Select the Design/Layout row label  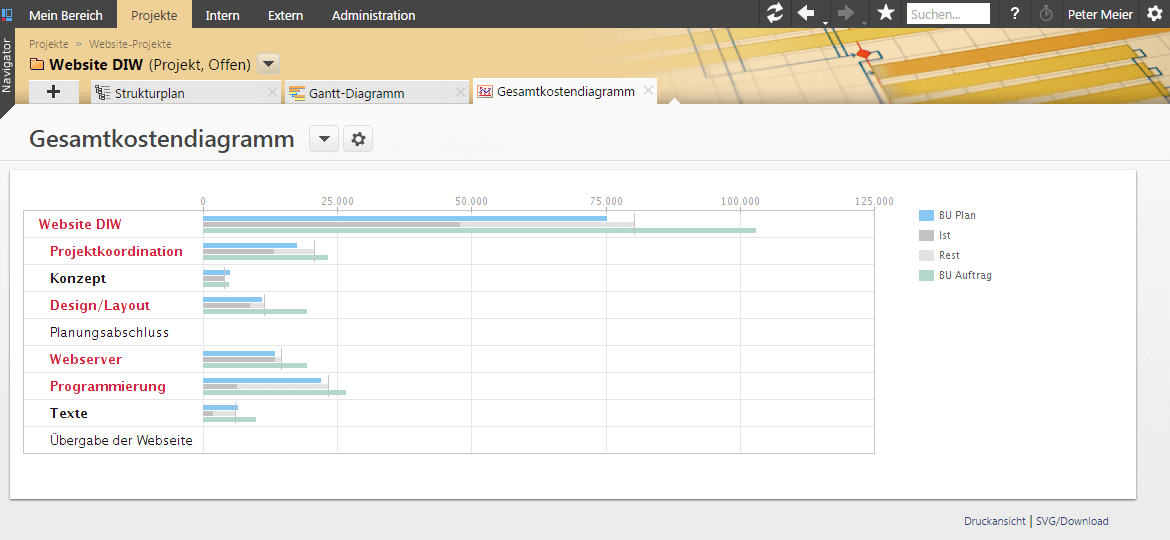pos(100,305)
